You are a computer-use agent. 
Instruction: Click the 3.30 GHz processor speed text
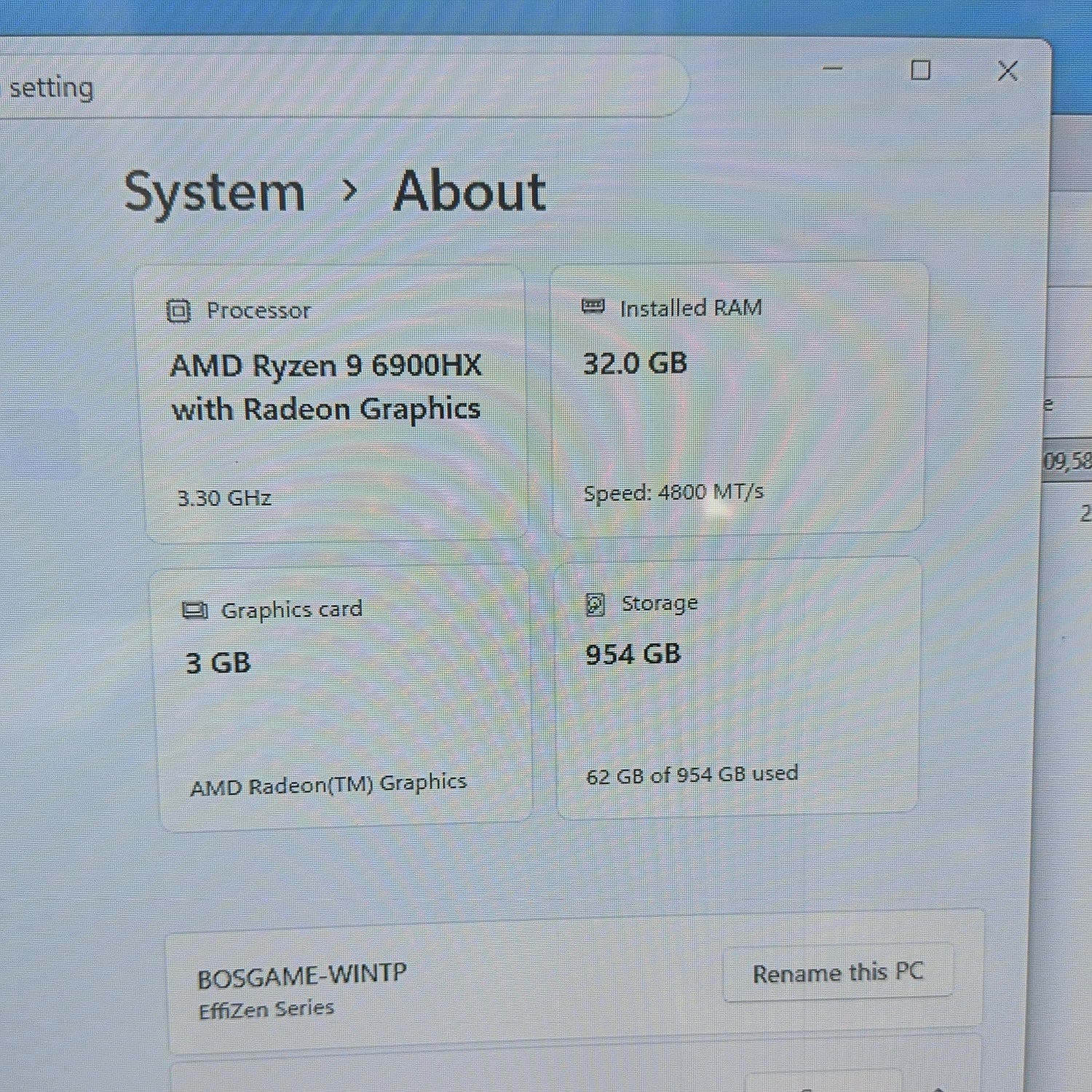pyautogui.click(x=225, y=498)
